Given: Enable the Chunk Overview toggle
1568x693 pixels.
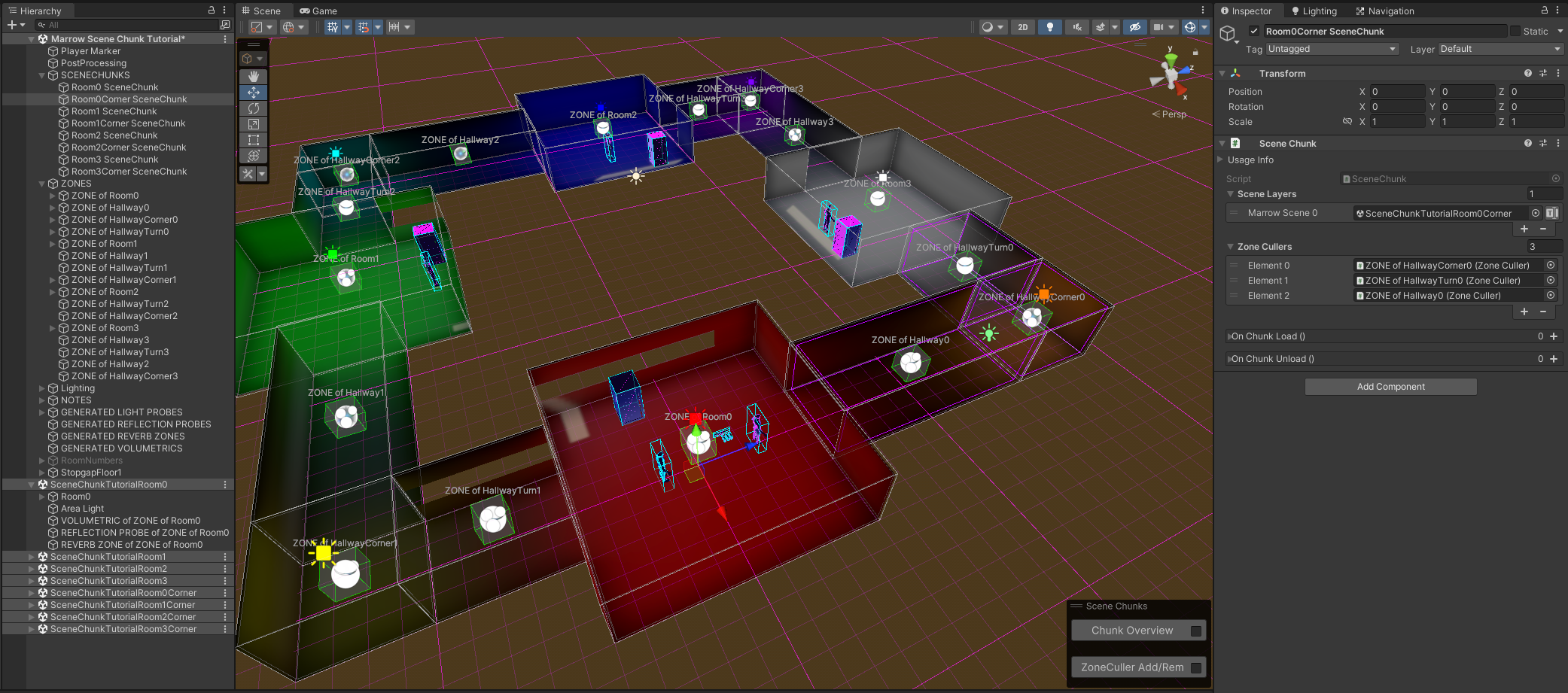Looking at the screenshot, I should (1195, 631).
